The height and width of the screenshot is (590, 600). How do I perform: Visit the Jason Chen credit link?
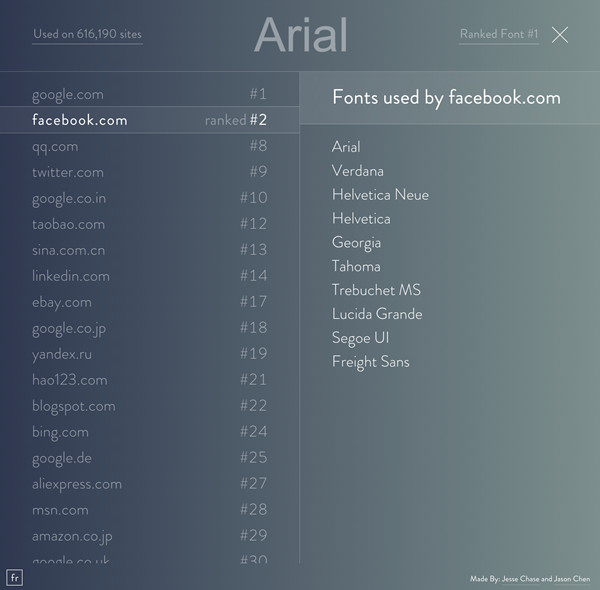pyautogui.click(x=572, y=579)
